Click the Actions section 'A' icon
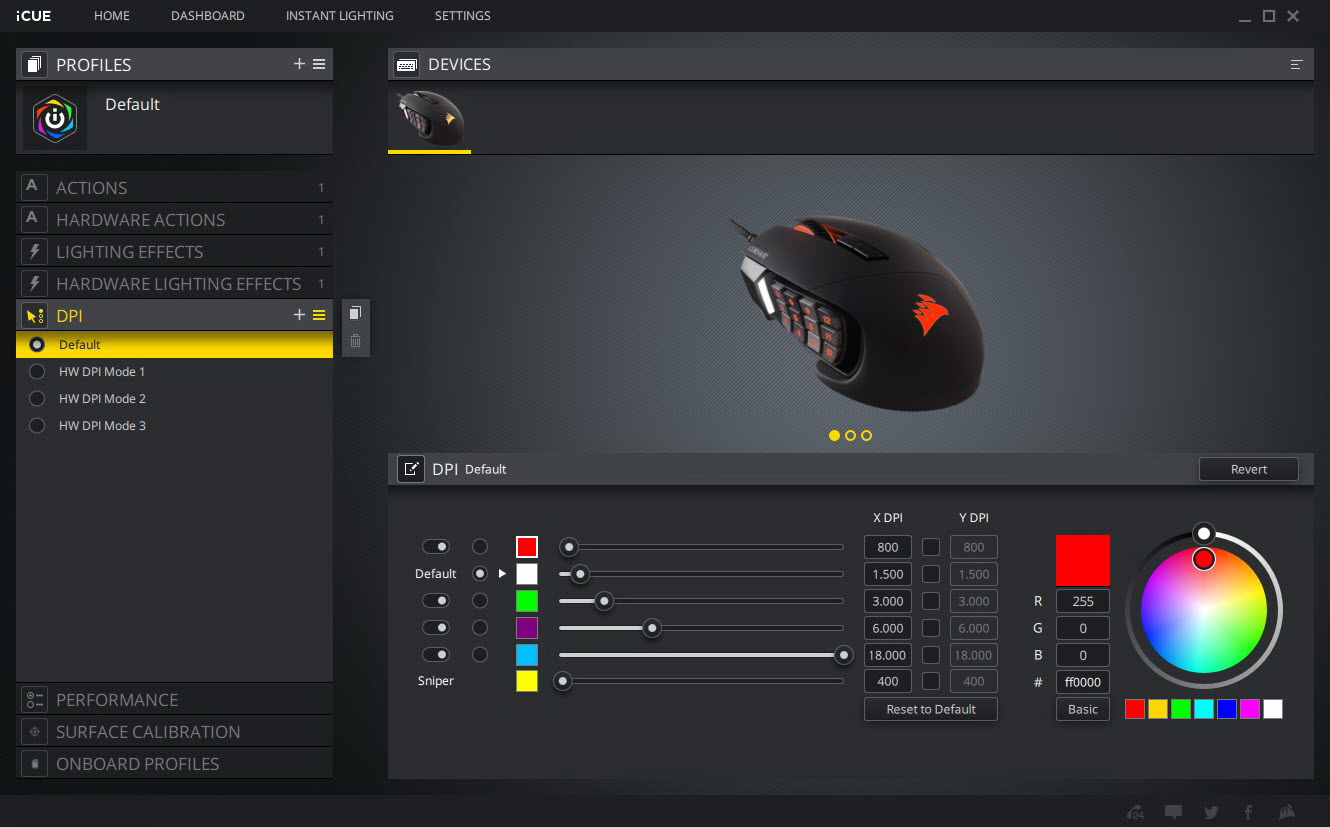 34,187
